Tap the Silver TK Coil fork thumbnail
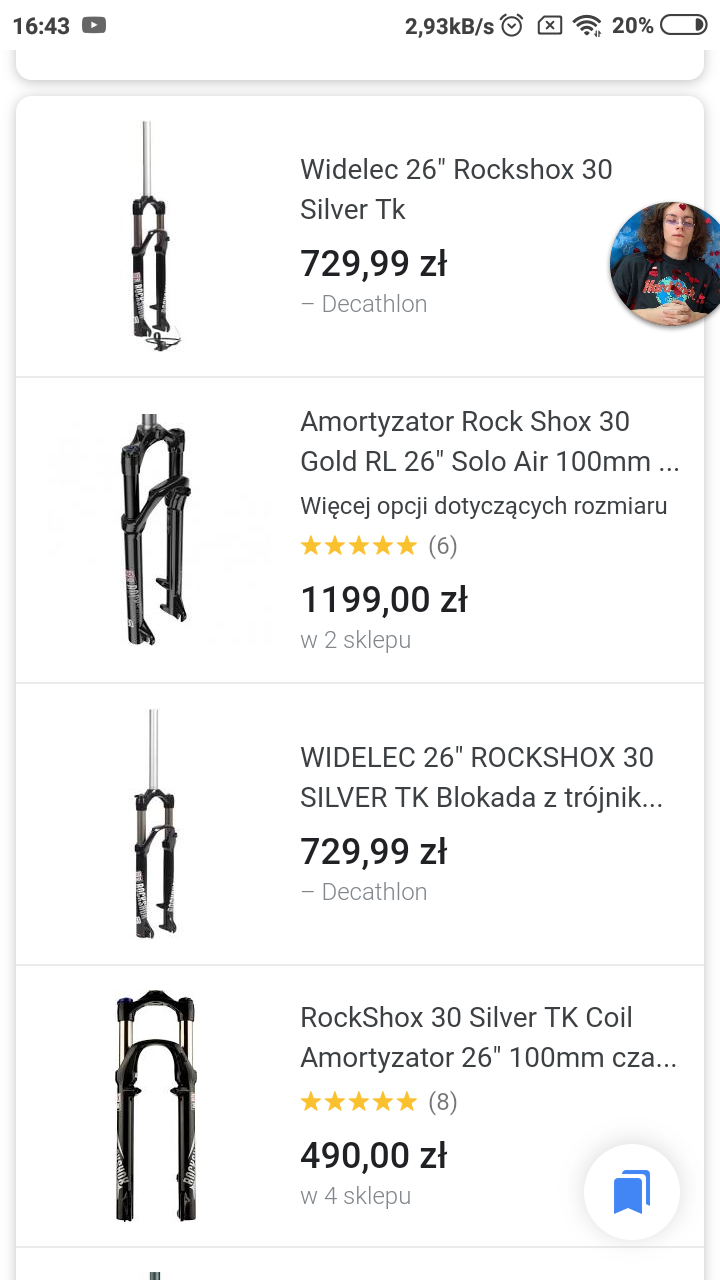 153,1105
